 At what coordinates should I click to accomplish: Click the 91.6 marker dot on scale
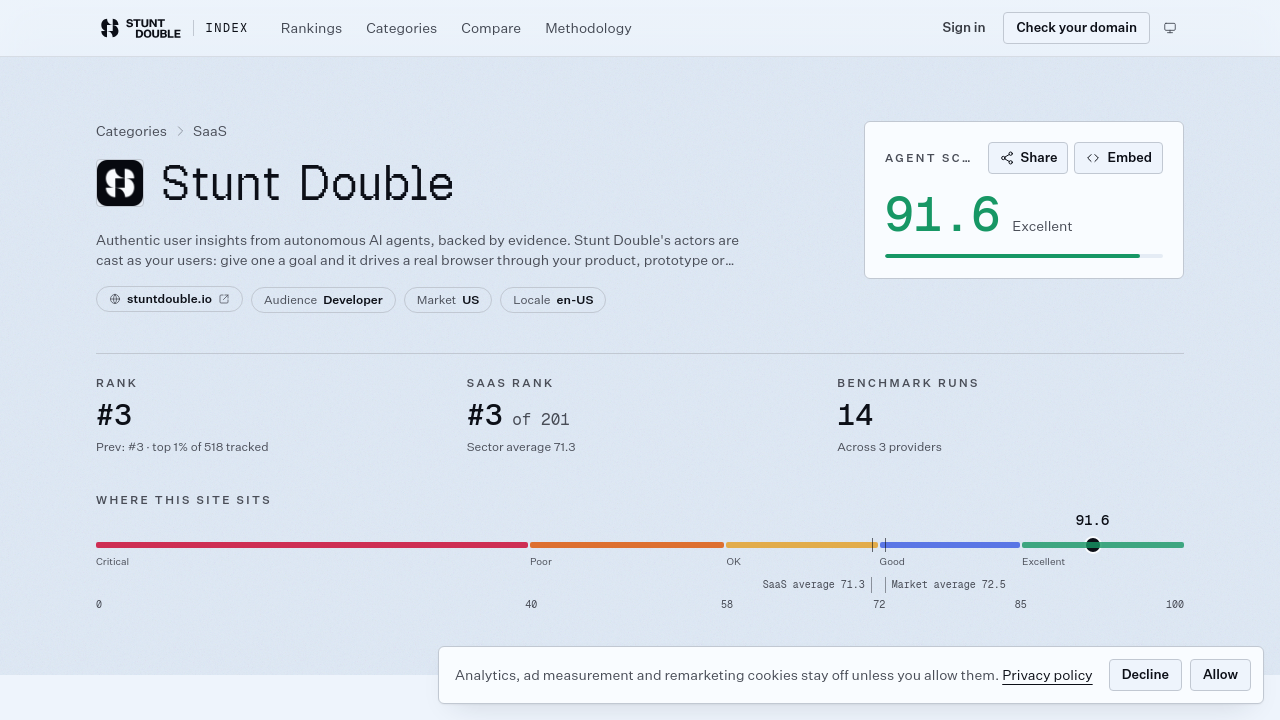coord(1093,545)
